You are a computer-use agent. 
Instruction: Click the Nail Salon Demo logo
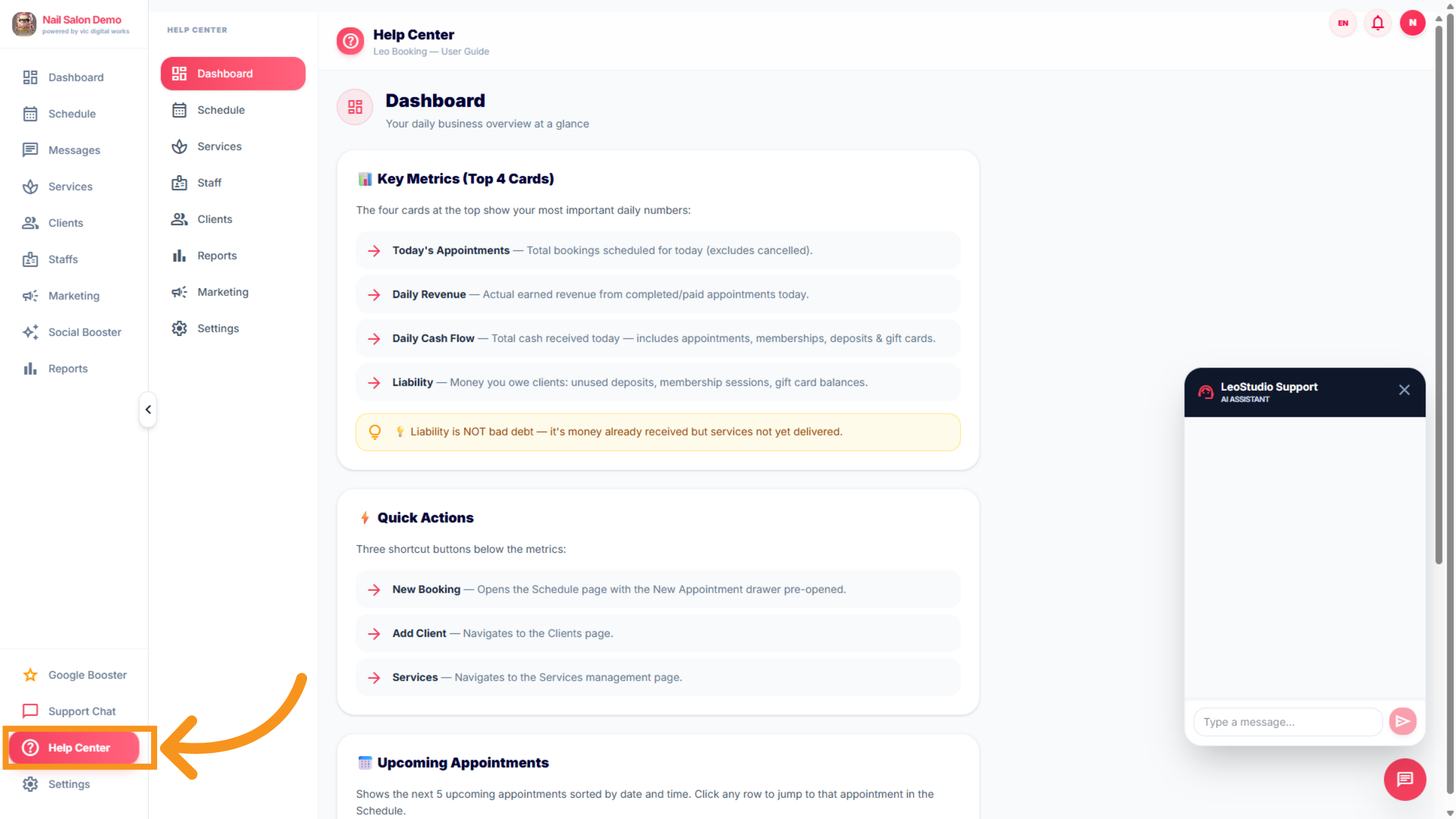[x=24, y=24]
